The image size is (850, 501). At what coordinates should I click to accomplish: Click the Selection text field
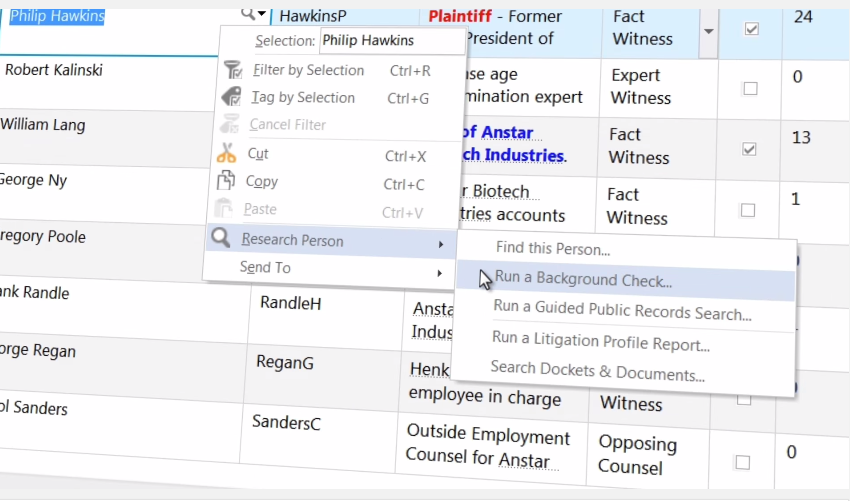392,41
